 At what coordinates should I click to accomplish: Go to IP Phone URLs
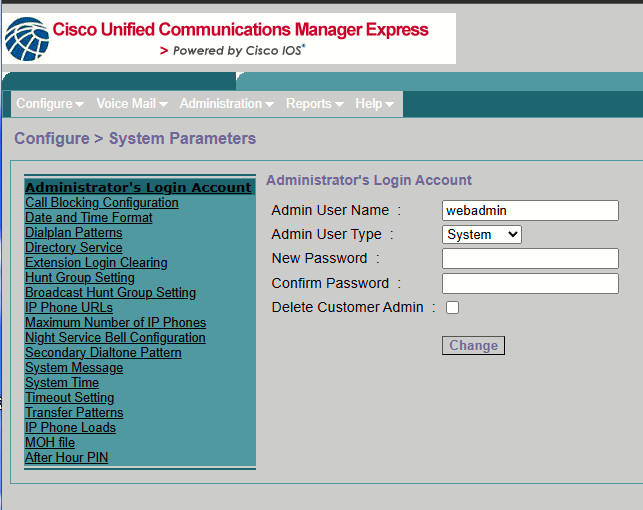point(69,307)
